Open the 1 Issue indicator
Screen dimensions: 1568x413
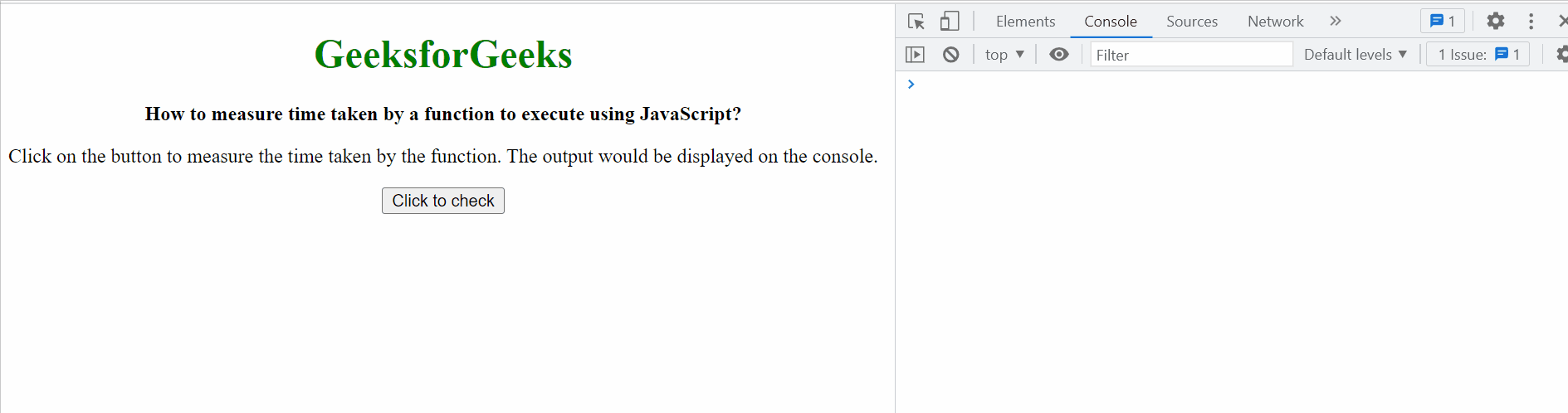1478,55
